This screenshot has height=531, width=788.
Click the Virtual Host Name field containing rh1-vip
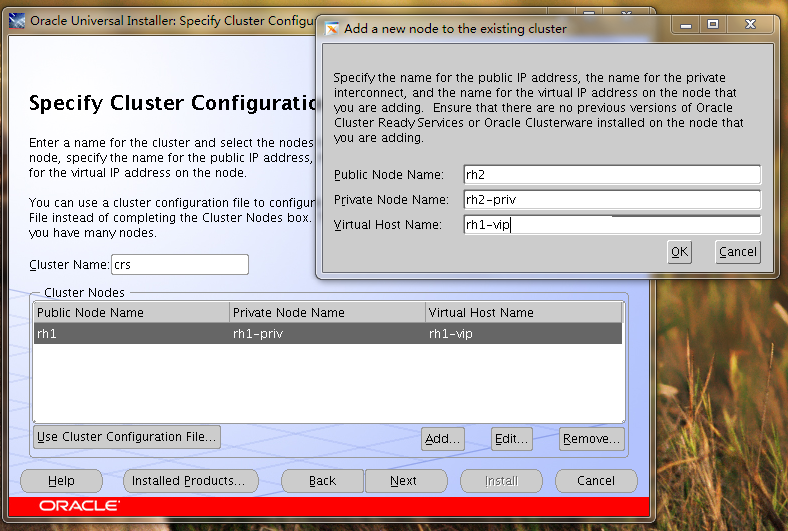pos(612,225)
